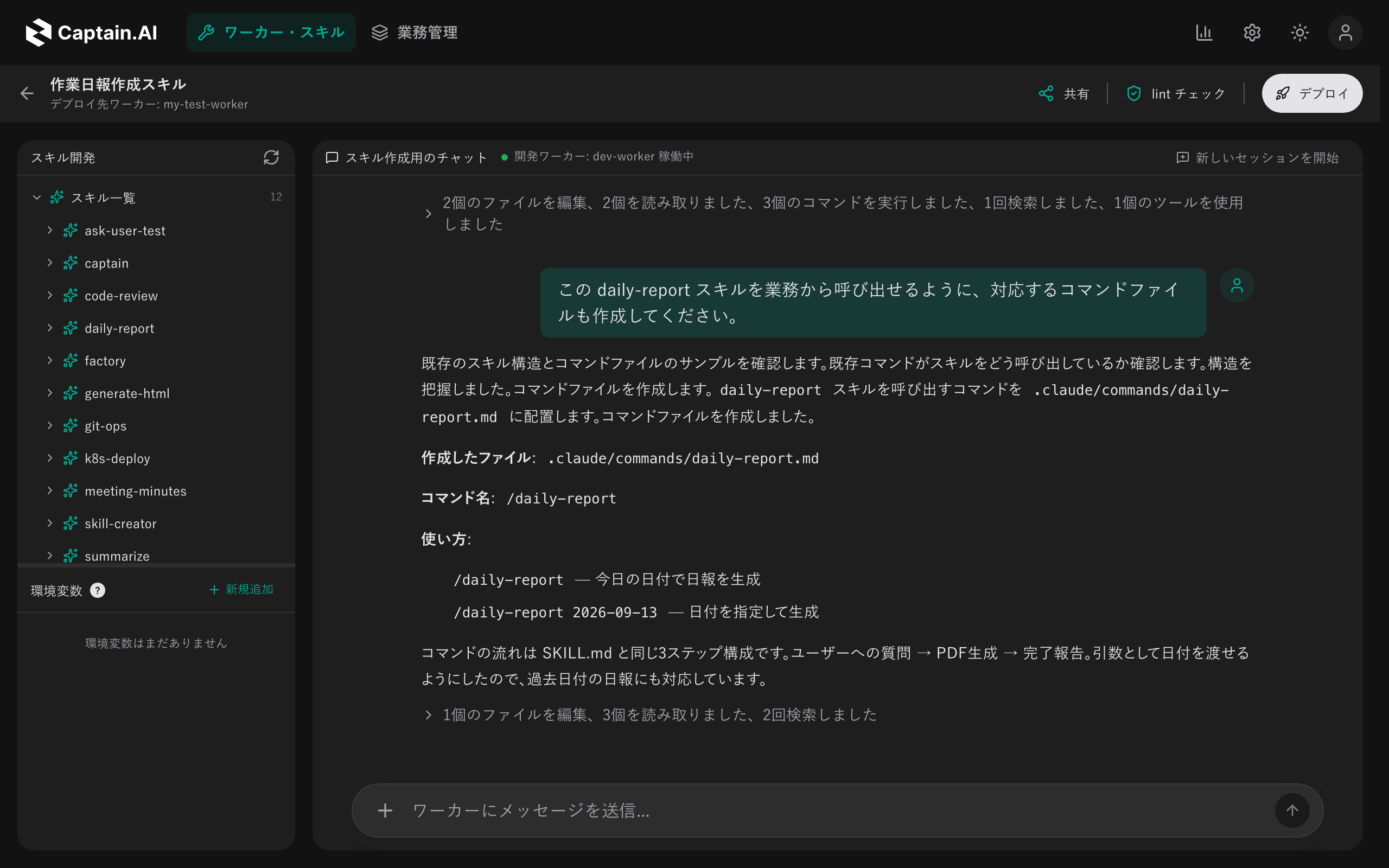The height and width of the screenshot is (868, 1389).
Task: Select the k8s-deploy skill icon
Action: 71,458
